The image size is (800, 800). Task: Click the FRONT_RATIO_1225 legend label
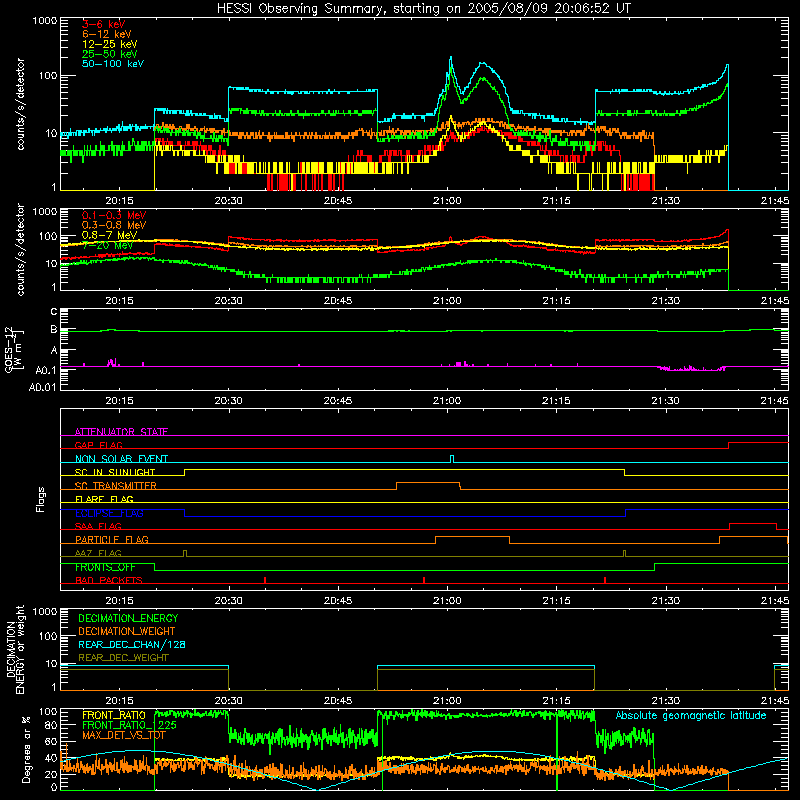coord(130,726)
